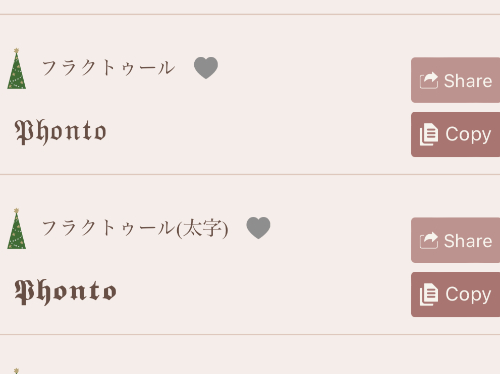Select the フラクトゥール(太字) style name label
This screenshot has width=500, height=374.
135,228
